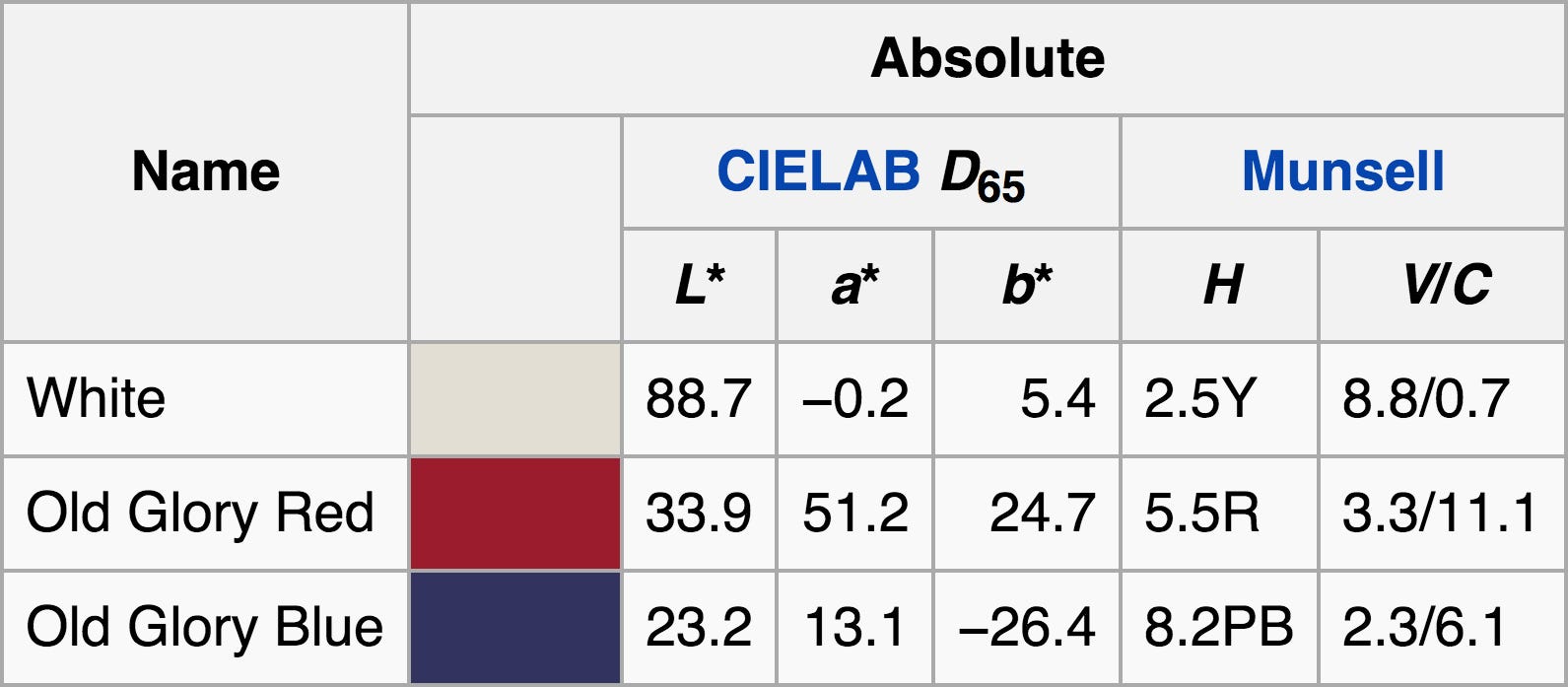This screenshot has height=687, width=1568.
Task: Click the a* column header
Action: pos(855,286)
